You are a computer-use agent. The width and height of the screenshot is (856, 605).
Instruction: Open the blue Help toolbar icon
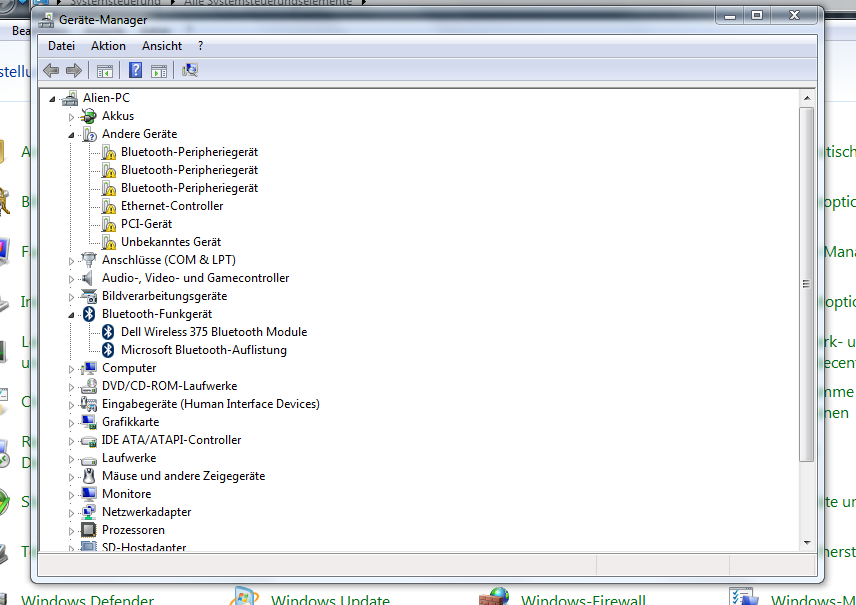[x=135, y=70]
